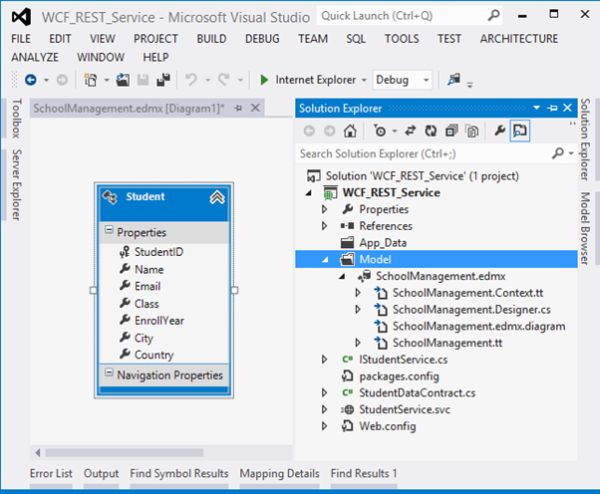The width and height of the screenshot is (600, 494).
Task: Click the Search Solution Explorer field
Action: (x=420, y=154)
